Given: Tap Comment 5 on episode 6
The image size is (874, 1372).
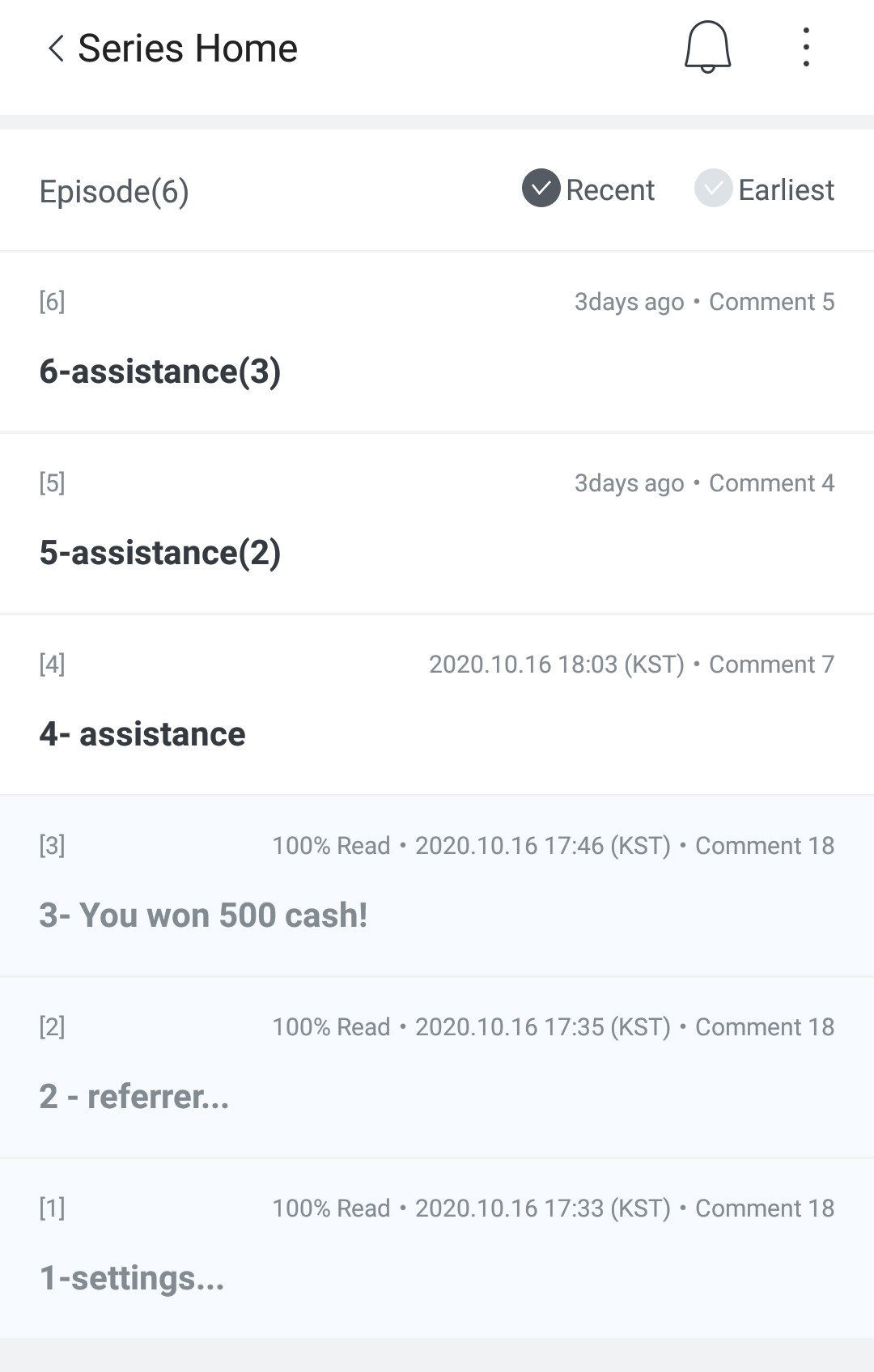Looking at the screenshot, I should pyautogui.click(x=771, y=302).
